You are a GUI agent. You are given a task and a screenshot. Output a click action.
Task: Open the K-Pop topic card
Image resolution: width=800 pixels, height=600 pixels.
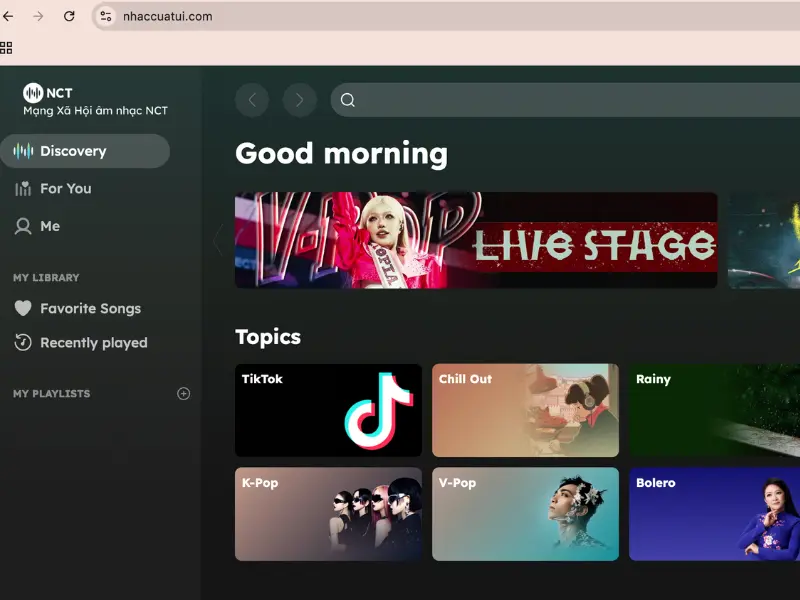pyautogui.click(x=329, y=514)
